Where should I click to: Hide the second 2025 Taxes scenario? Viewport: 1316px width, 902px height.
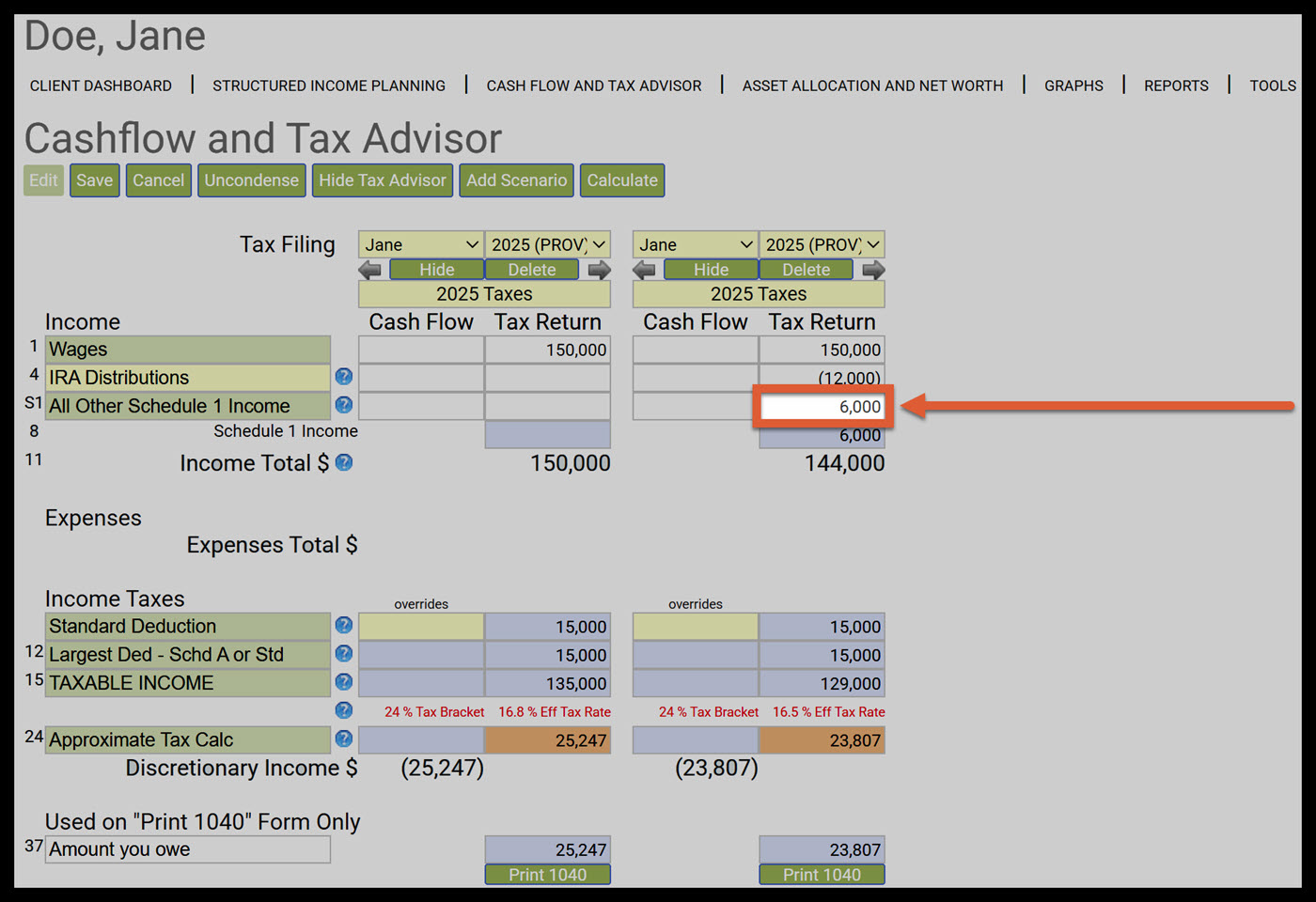point(711,270)
